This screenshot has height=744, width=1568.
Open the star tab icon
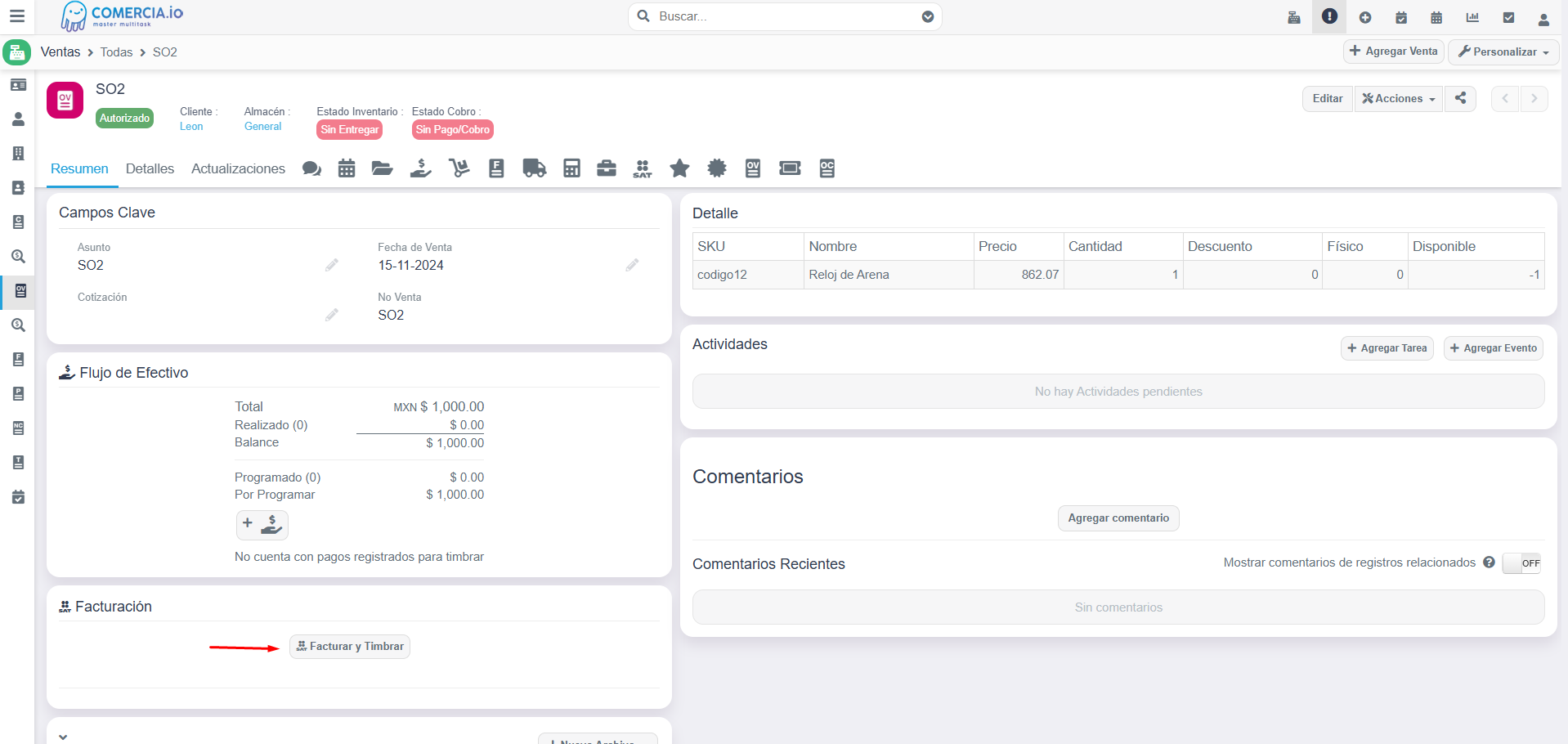679,168
